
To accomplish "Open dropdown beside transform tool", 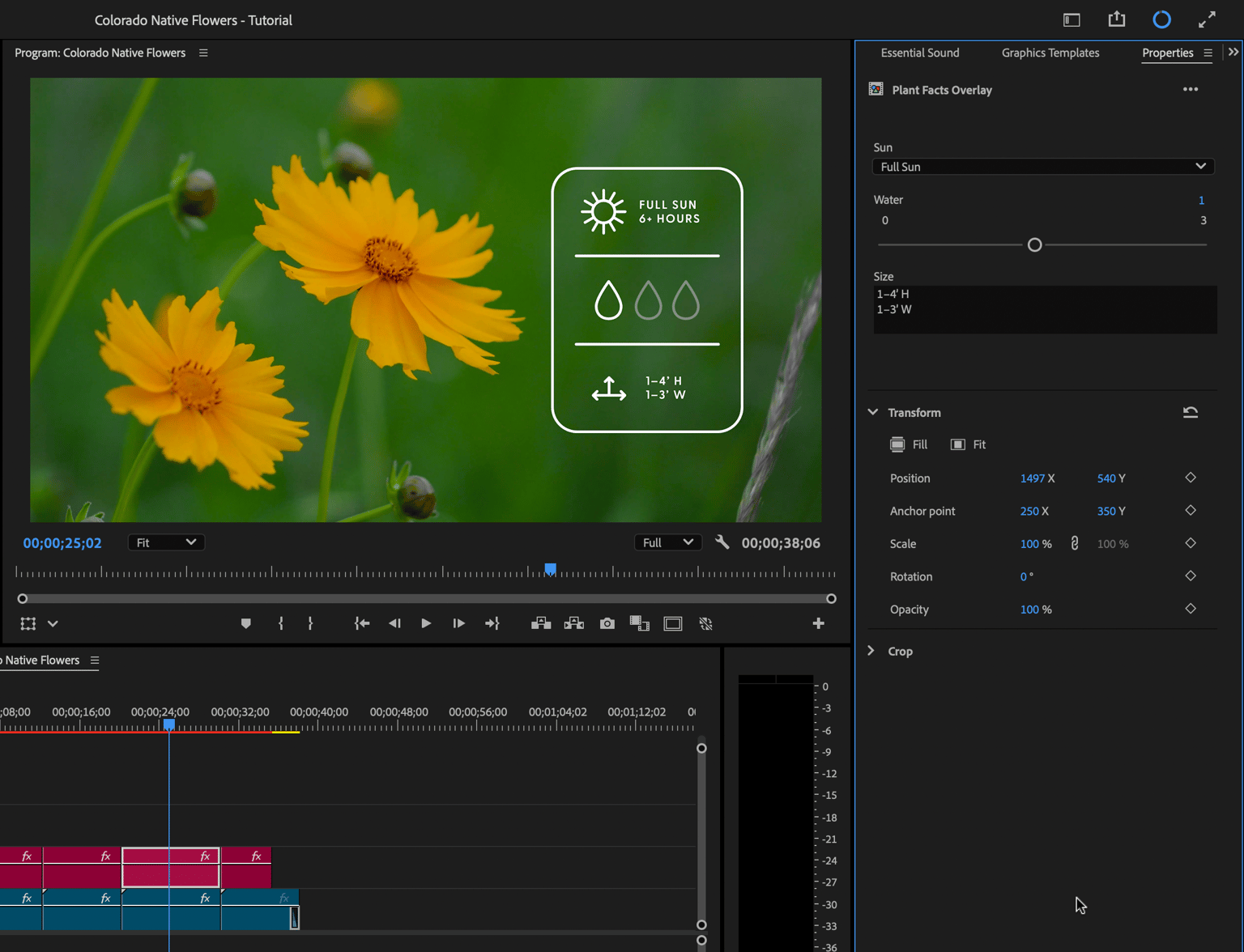I will [53, 624].
